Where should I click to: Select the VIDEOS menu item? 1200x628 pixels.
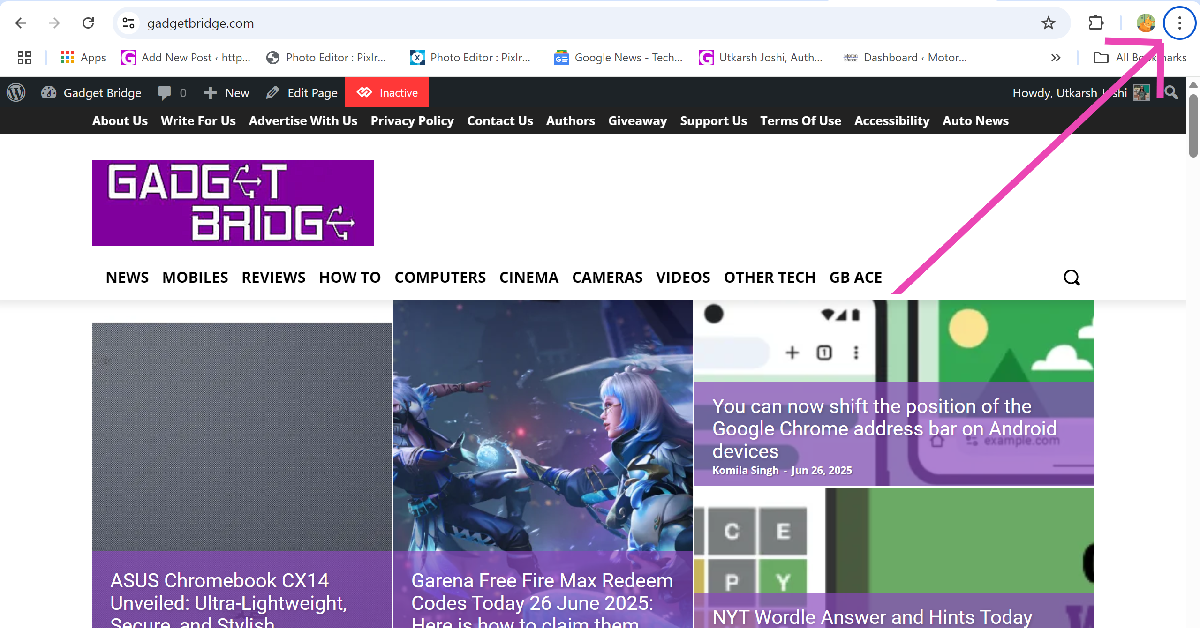[x=683, y=277]
